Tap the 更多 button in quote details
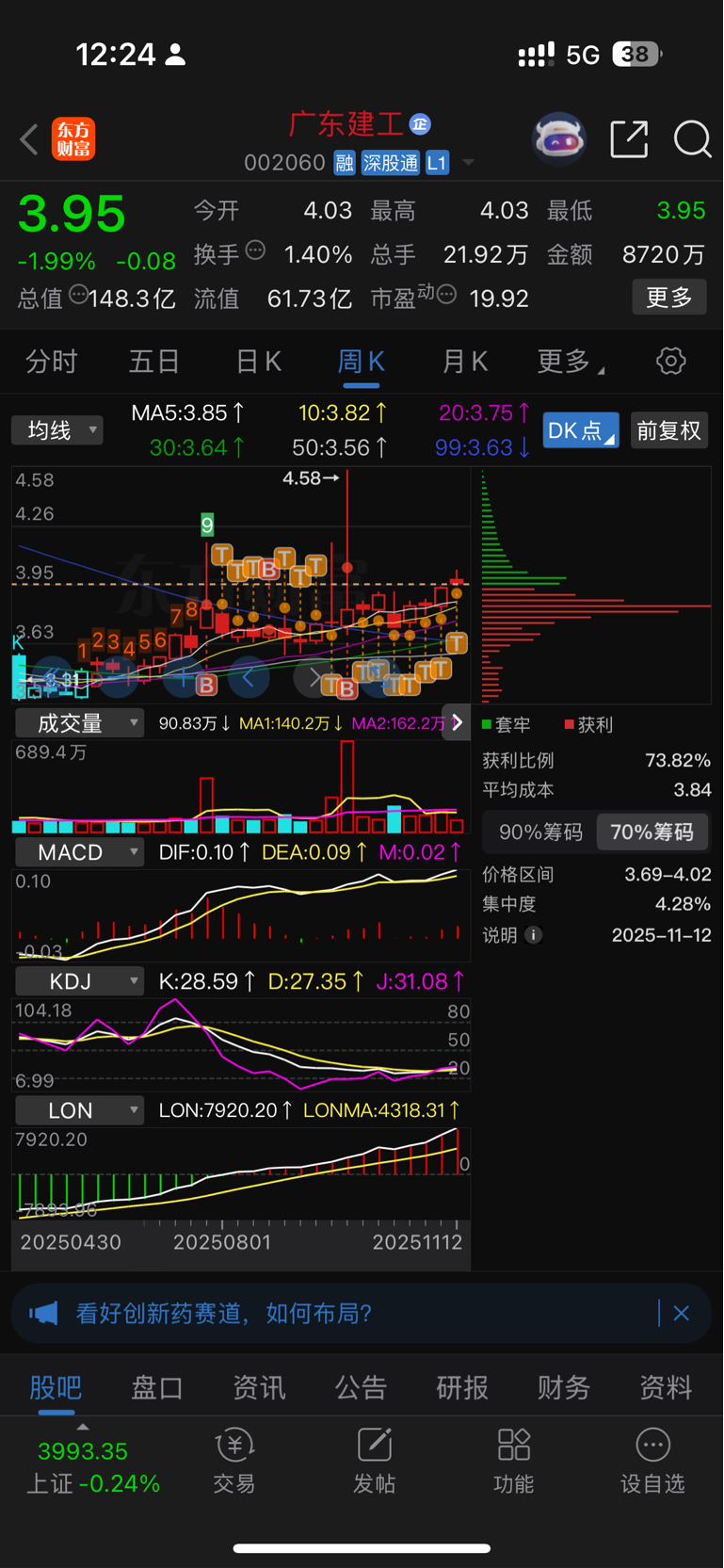The height and width of the screenshot is (1568, 724). pyautogui.click(x=669, y=298)
